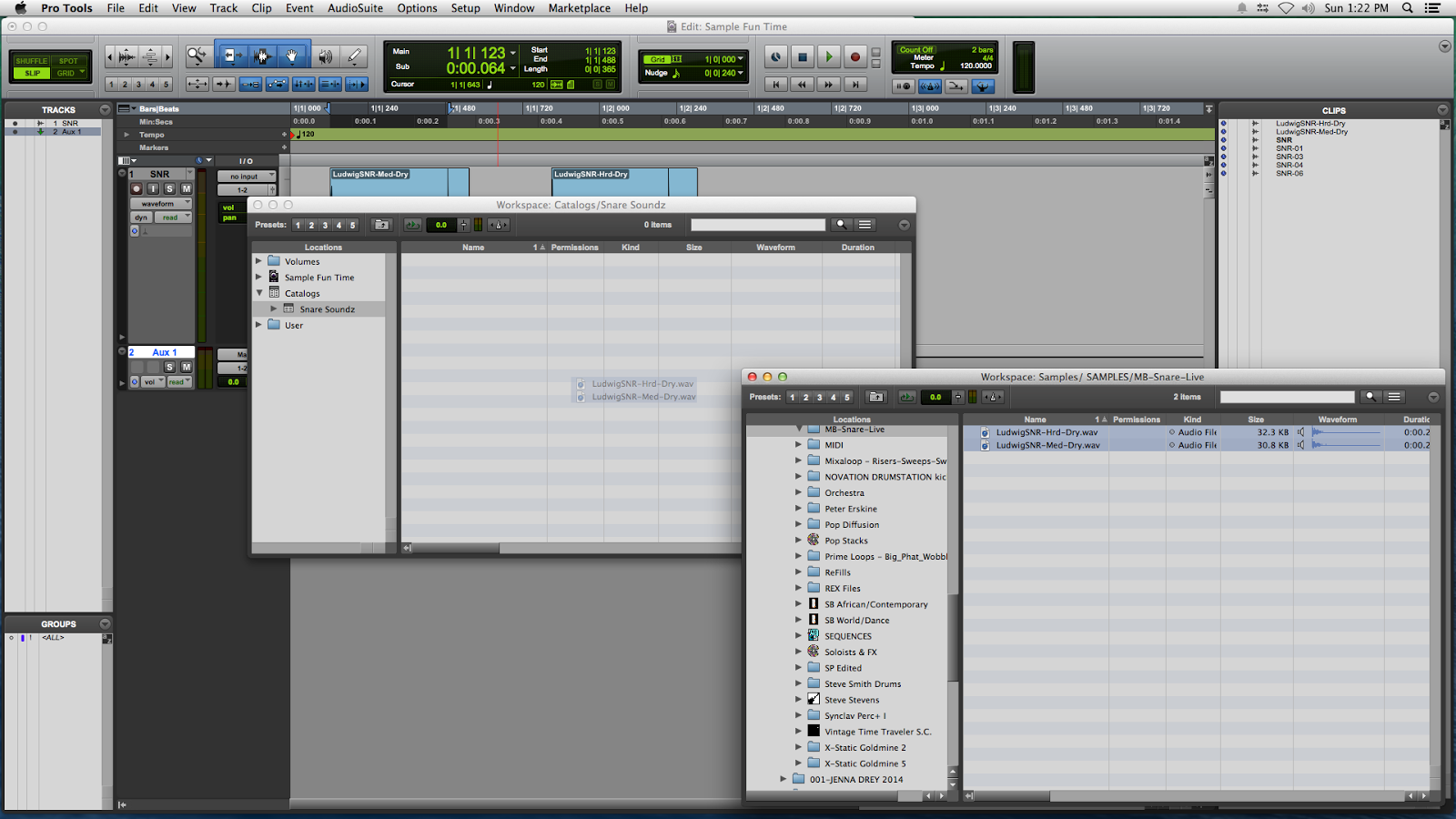Toggle GRID edit mode

click(69, 73)
